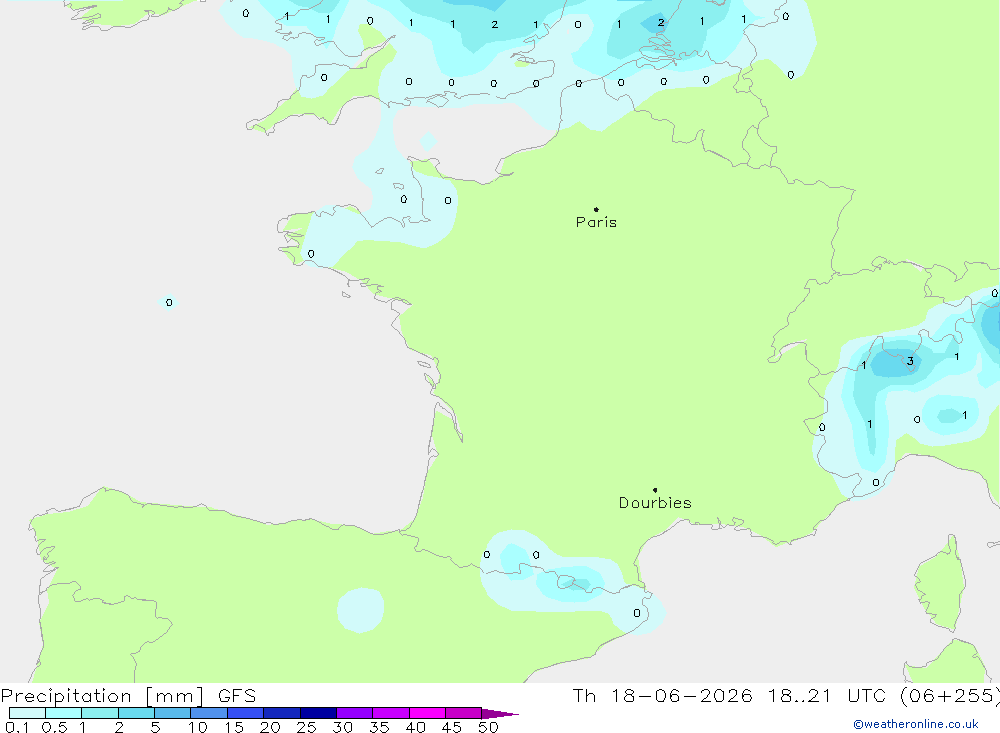Click the 18..21 UTC time range

827,696
